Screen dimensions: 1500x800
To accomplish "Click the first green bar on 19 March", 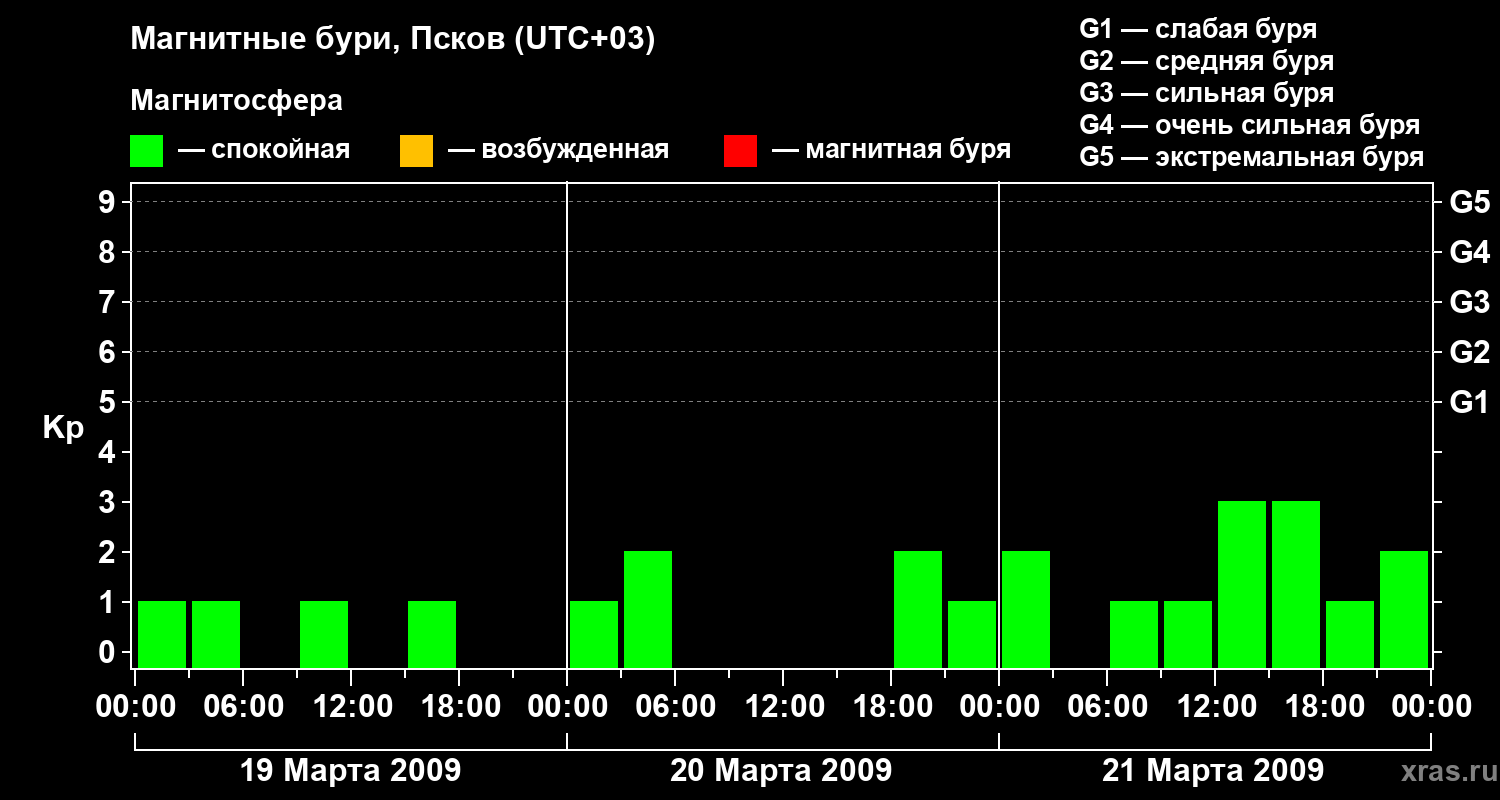I will coord(162,634).
